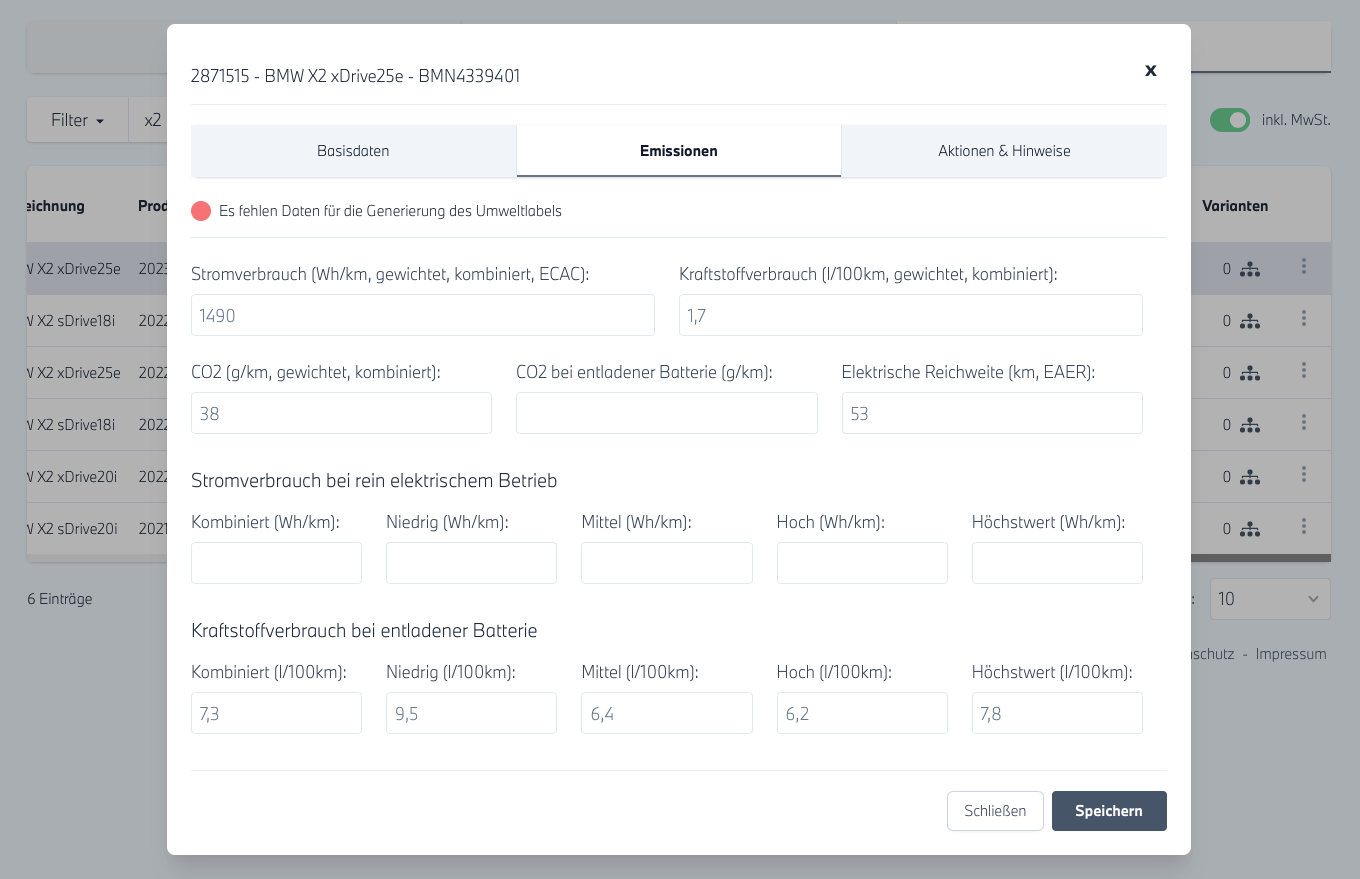Switch to the Aktionen & Hinweise tab
Image resolution: width=1360 pixels, height=879 pixels.
pyautogui.click(x=1003, y=151)
